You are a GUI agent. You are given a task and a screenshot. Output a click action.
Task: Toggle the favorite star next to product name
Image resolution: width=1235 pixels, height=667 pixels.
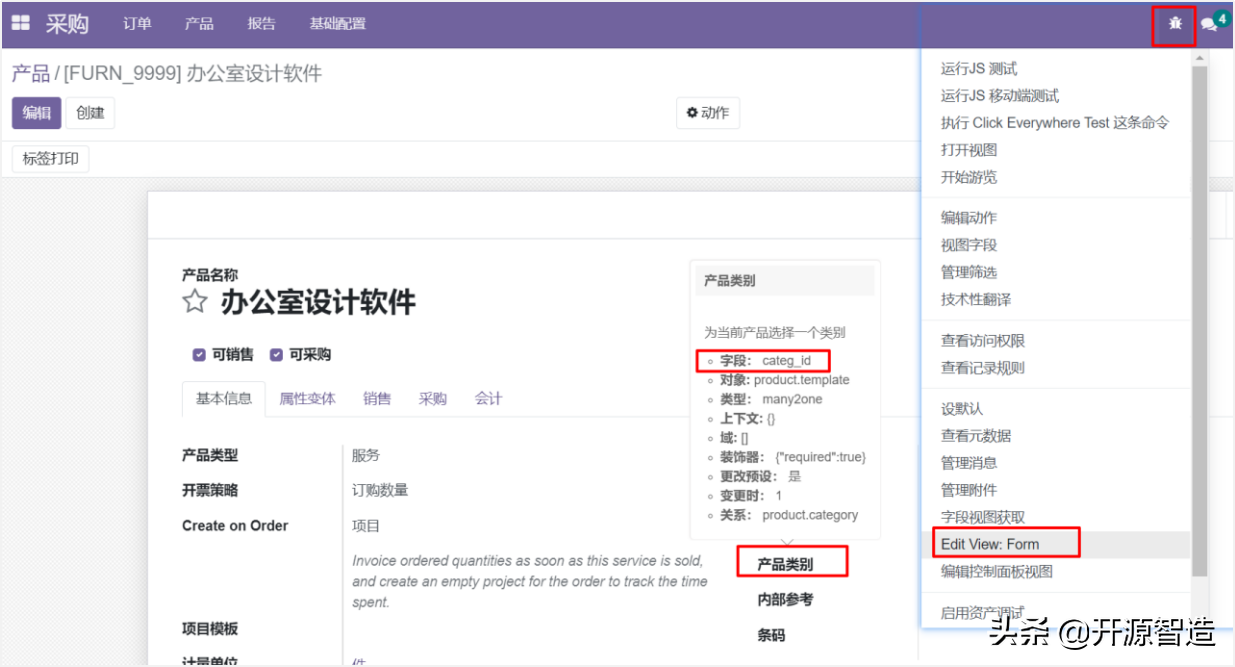(x=195, y=302)
